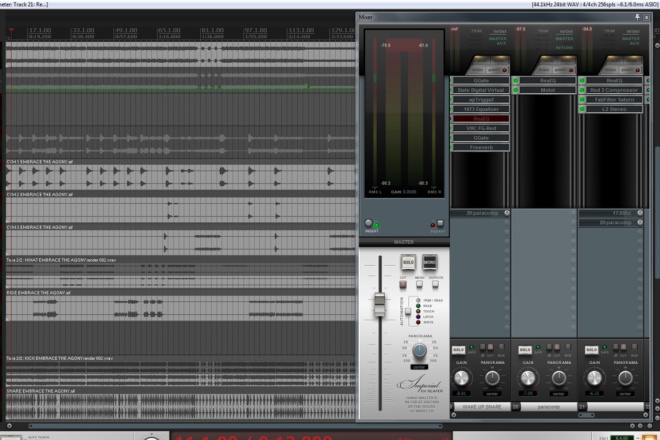Open the master OUTPUTS routing button
The width and height of the screenshot is (660, 440).
(x=435, y=285)
